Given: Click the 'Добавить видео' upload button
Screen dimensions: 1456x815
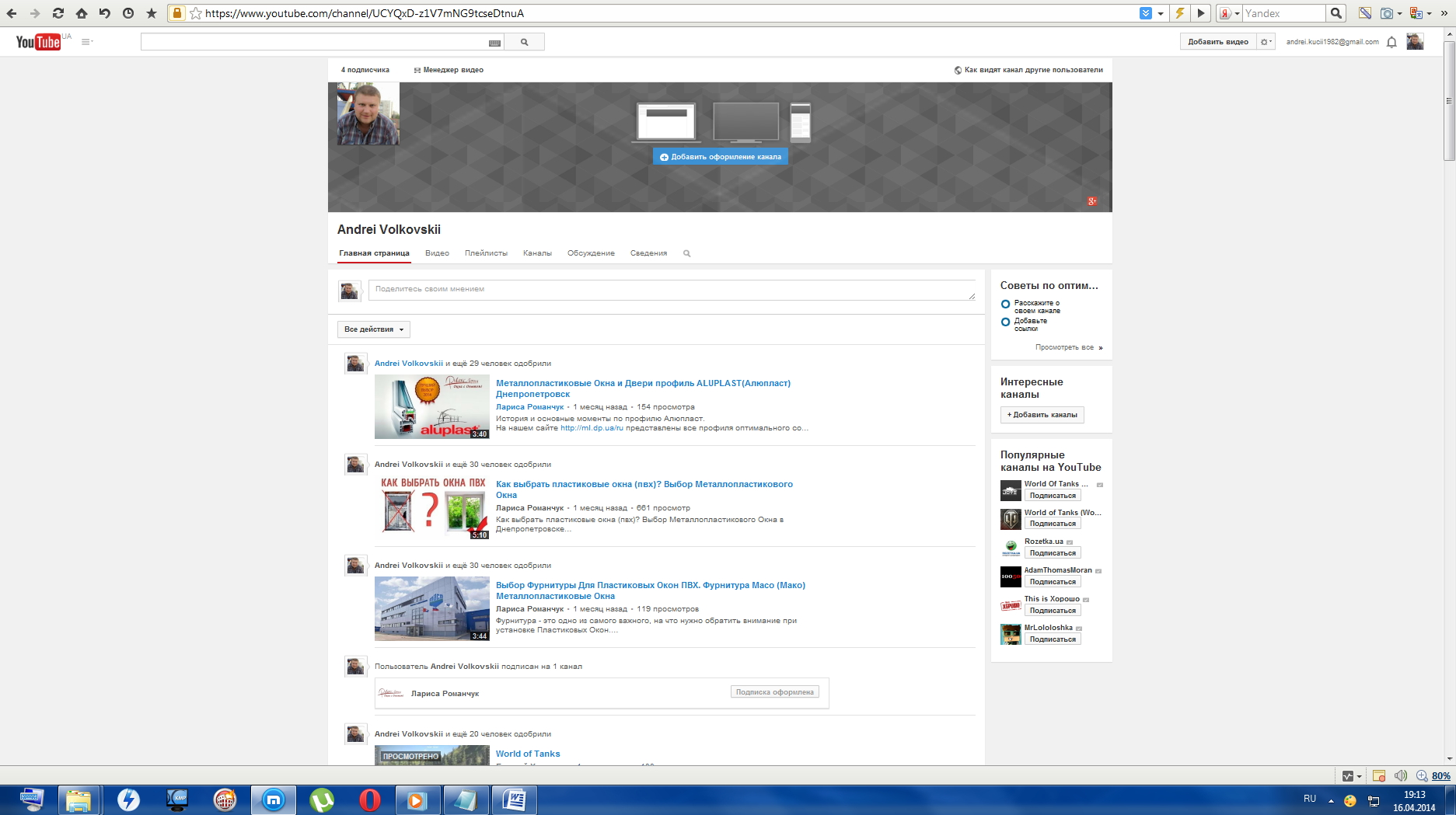Looking at the screenshot, I should point(1218,42).
